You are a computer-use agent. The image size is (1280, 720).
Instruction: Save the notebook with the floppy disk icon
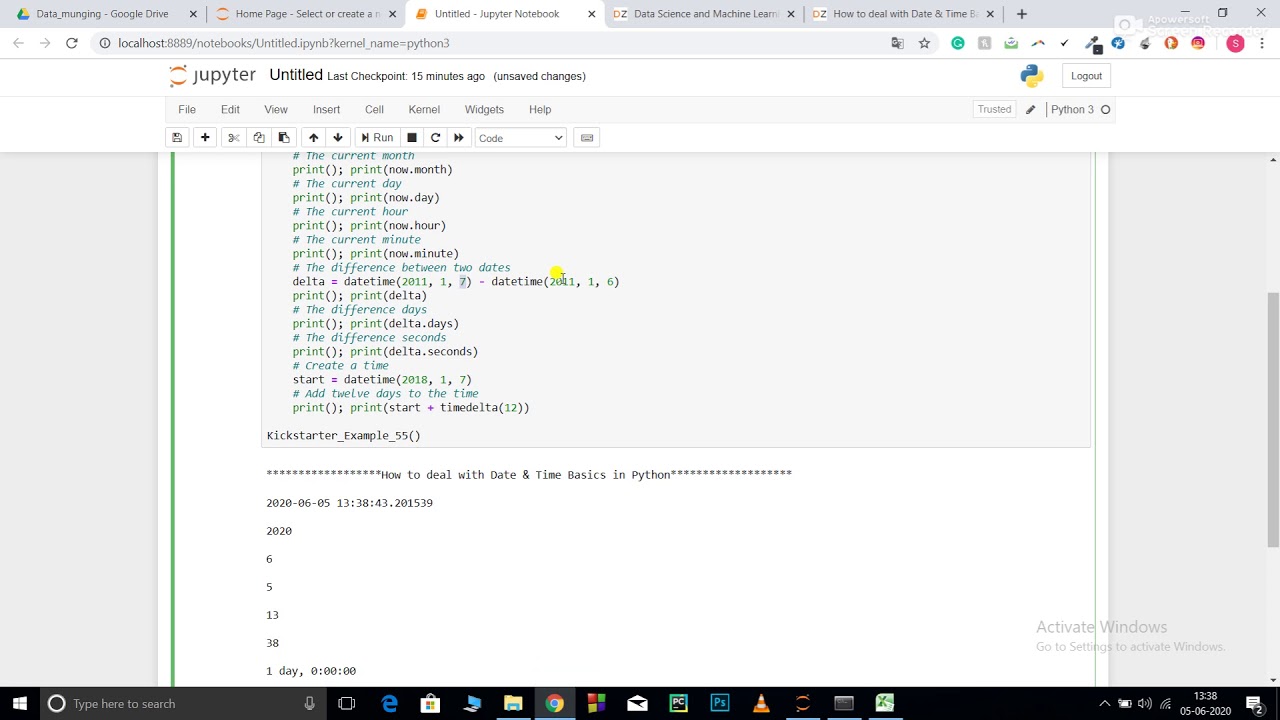point(177,138)
